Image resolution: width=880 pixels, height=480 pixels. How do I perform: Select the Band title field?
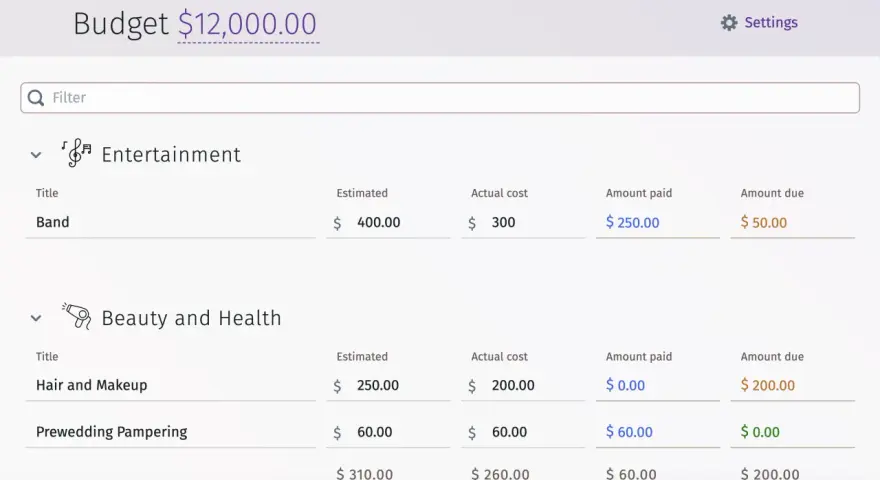coord(171,222)
